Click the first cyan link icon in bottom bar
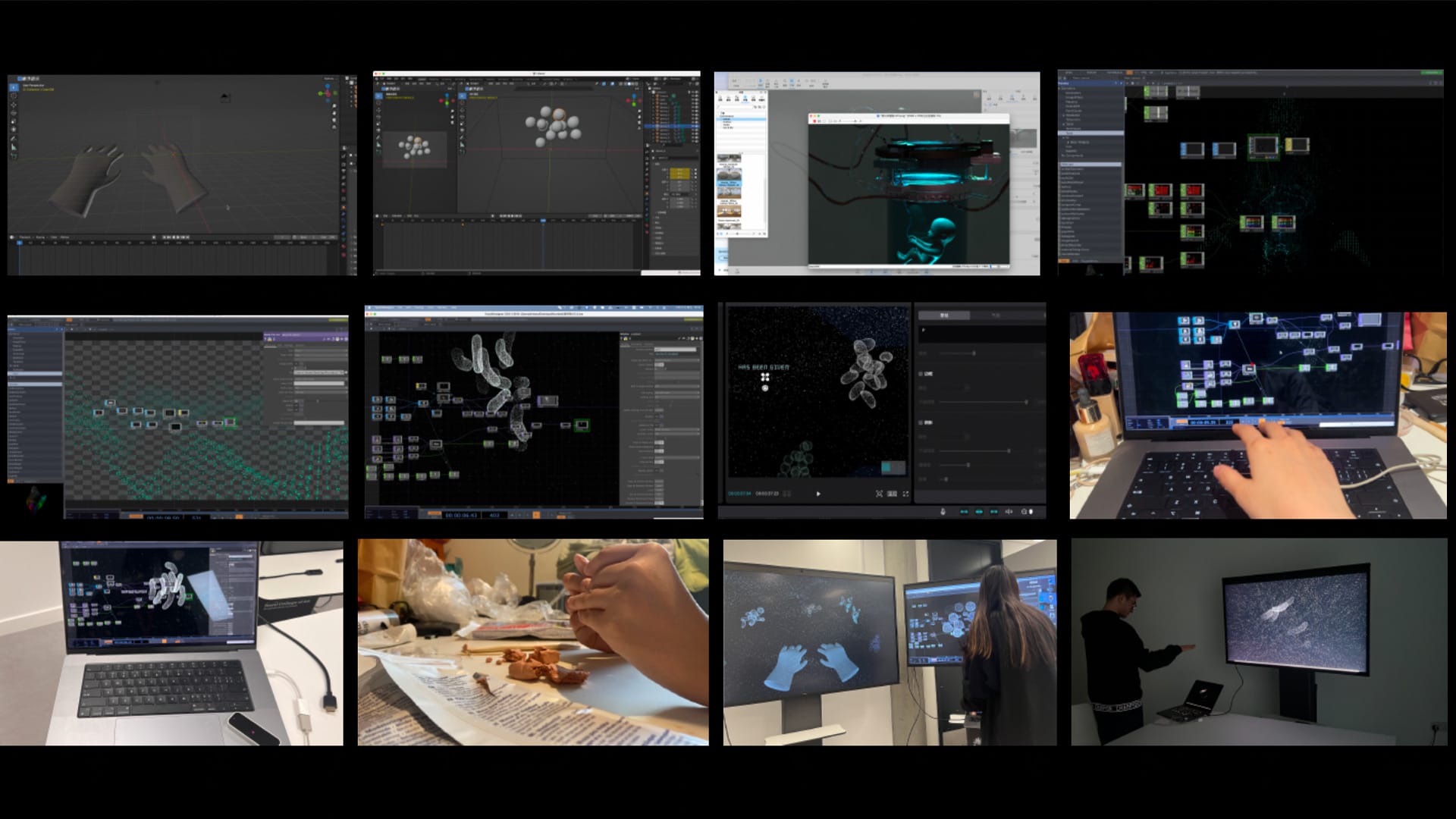This screenshot has height=819, width=1456. 964,512
